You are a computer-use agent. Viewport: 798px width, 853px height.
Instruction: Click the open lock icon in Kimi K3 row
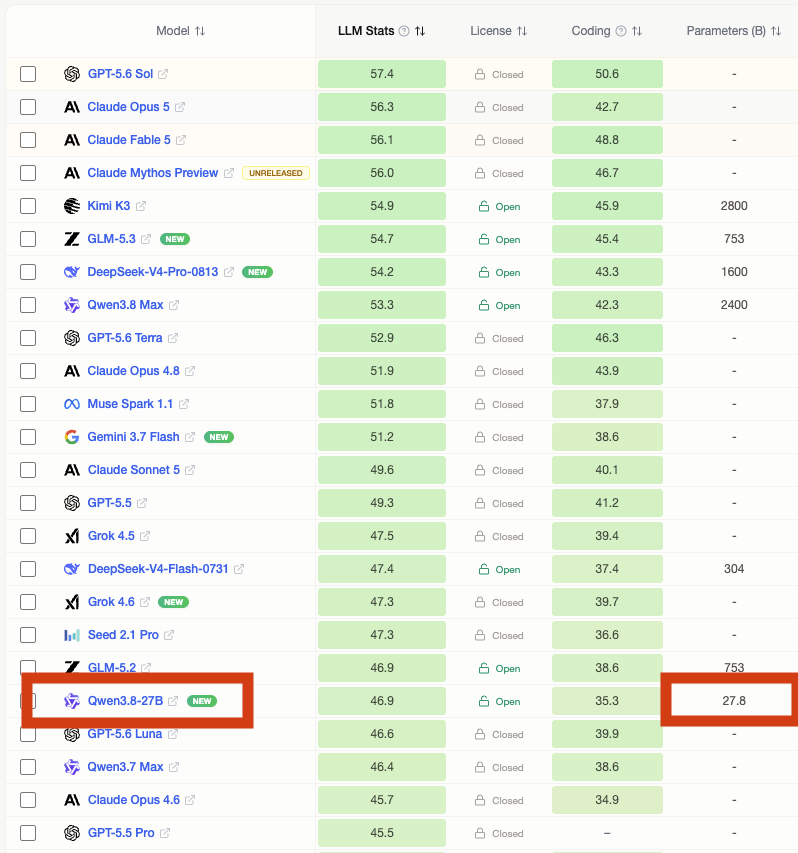click(x=484, y=206)
